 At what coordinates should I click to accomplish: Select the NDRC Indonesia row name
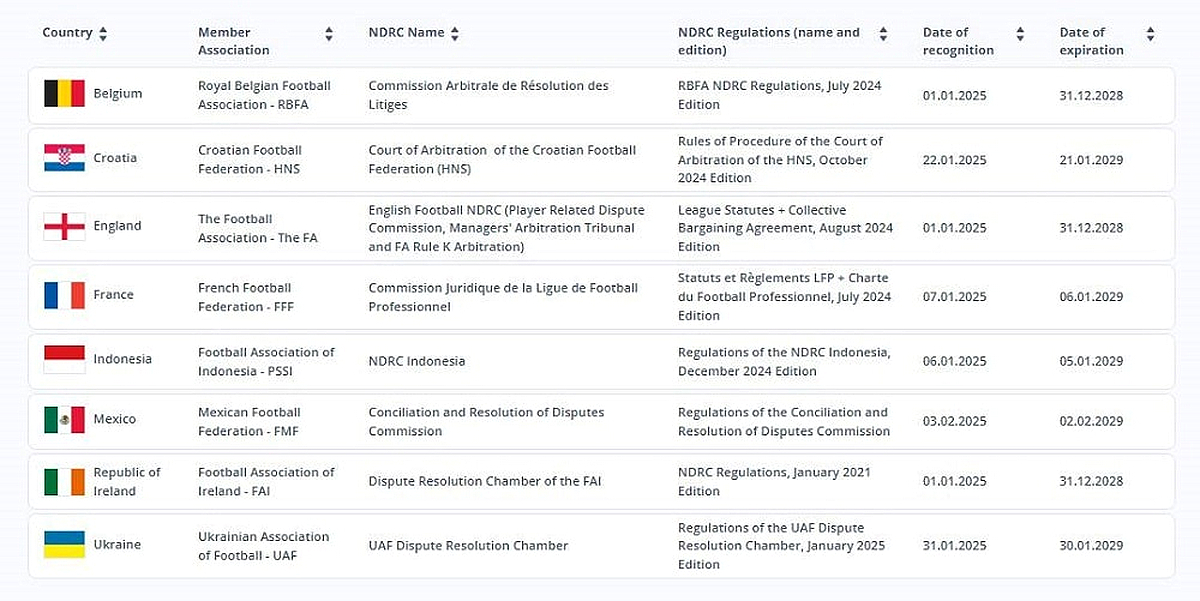pyautogui.click(x=416, y=361)
